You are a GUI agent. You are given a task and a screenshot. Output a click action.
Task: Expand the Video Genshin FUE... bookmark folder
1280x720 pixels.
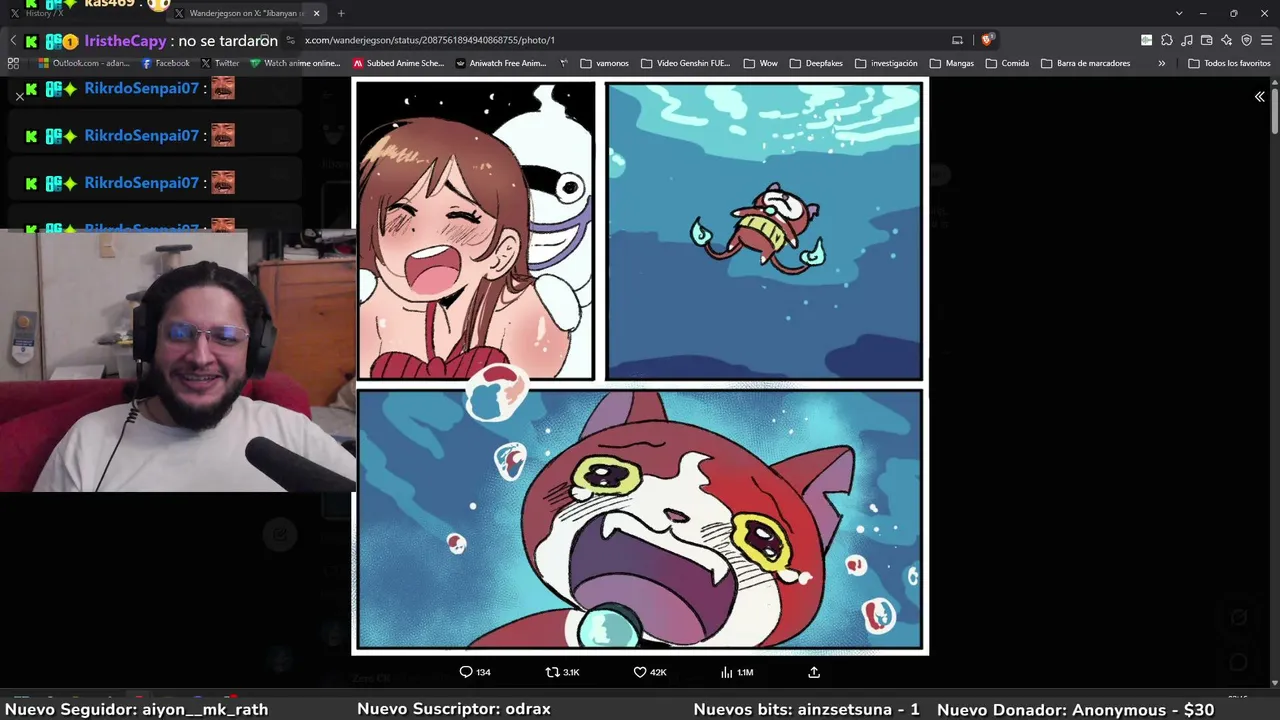pyautogui.click(x=685, y=63)
